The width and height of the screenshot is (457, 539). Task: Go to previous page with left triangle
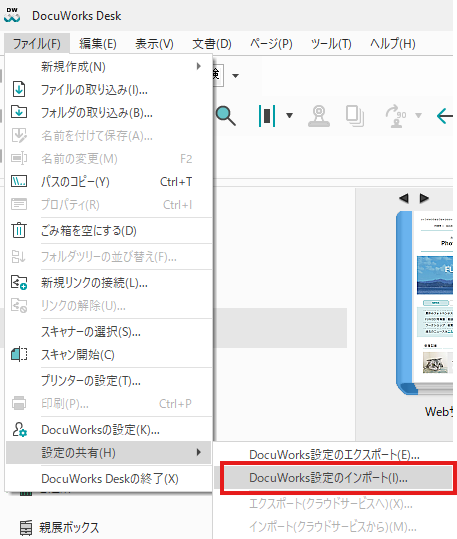tap(404, 198)
